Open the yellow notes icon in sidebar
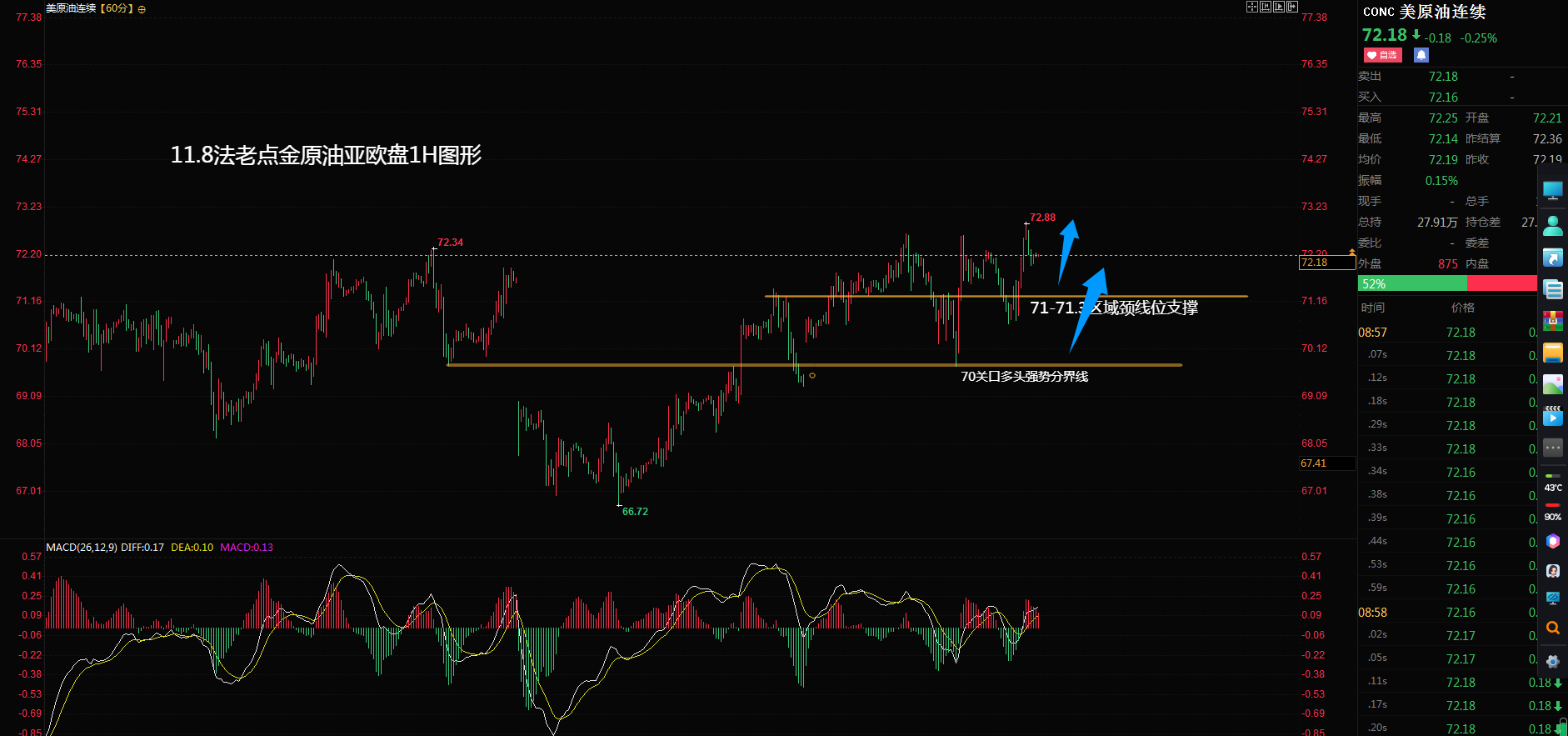Viewport: 1568px width, 736px height. coord(1552,353)
